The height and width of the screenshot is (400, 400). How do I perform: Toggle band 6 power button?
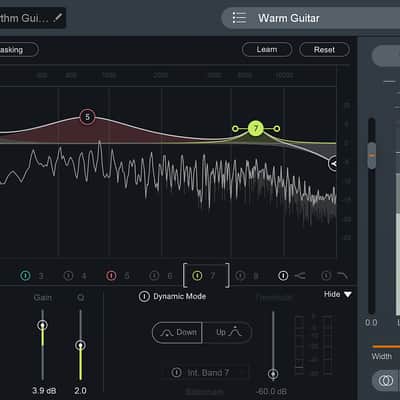point(154,276)
